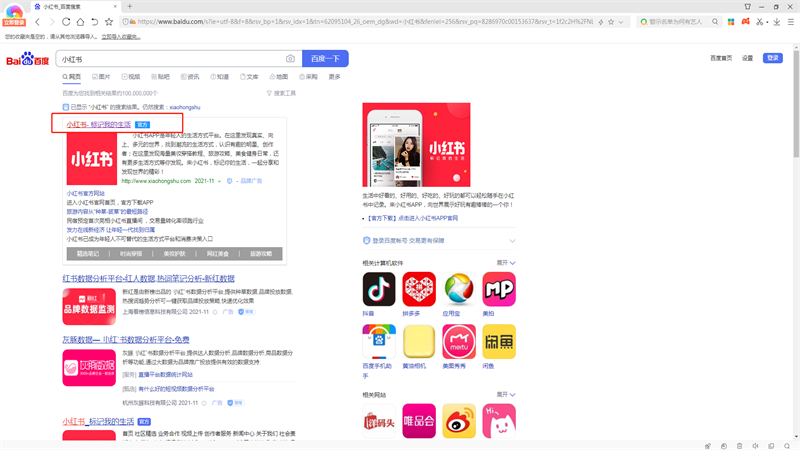This screenshot has width=800, height=450.
Task: Open the red brand data monitoring thumbnail
Action: (x=89, y=307)
